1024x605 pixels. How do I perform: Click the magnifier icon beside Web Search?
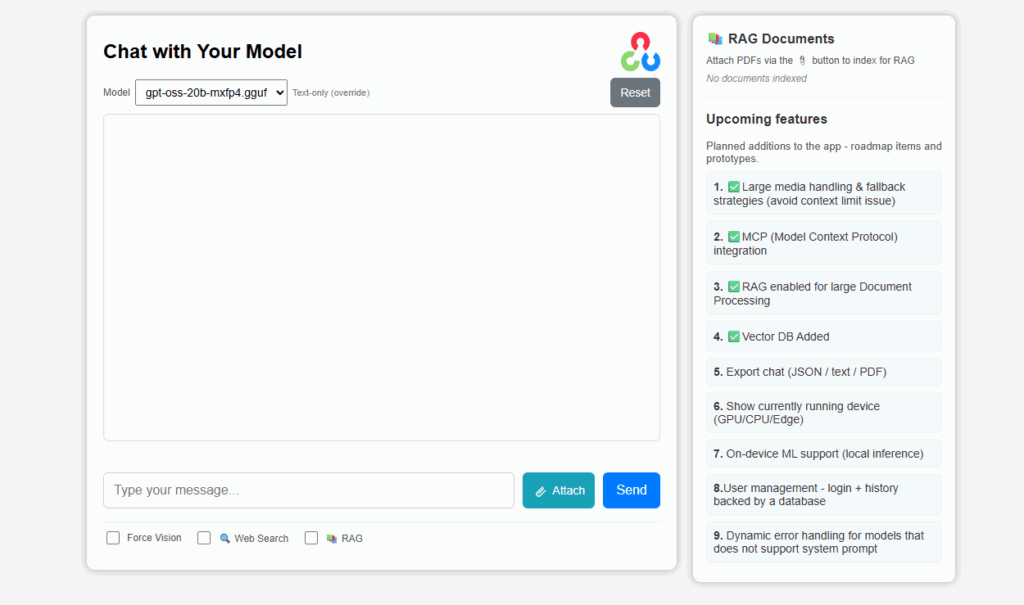pyautogui.click(x=224, y=537)
